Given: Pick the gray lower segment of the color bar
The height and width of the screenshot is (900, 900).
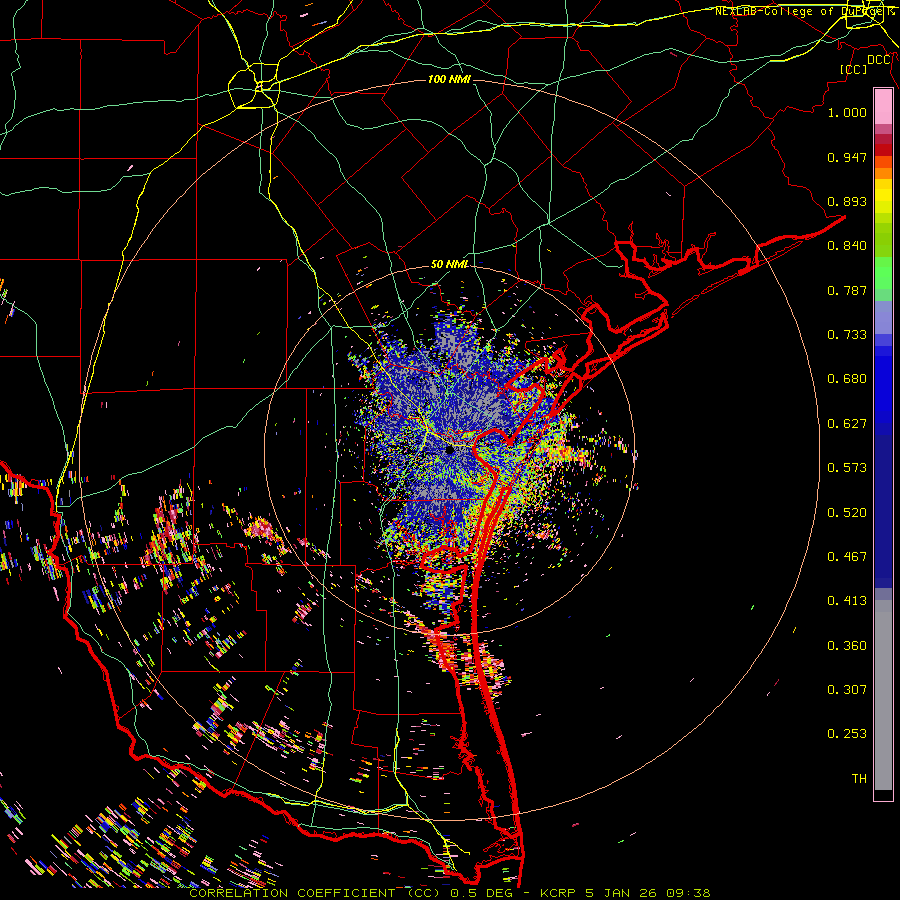Looking at the screenshot, I should (883, 695).
